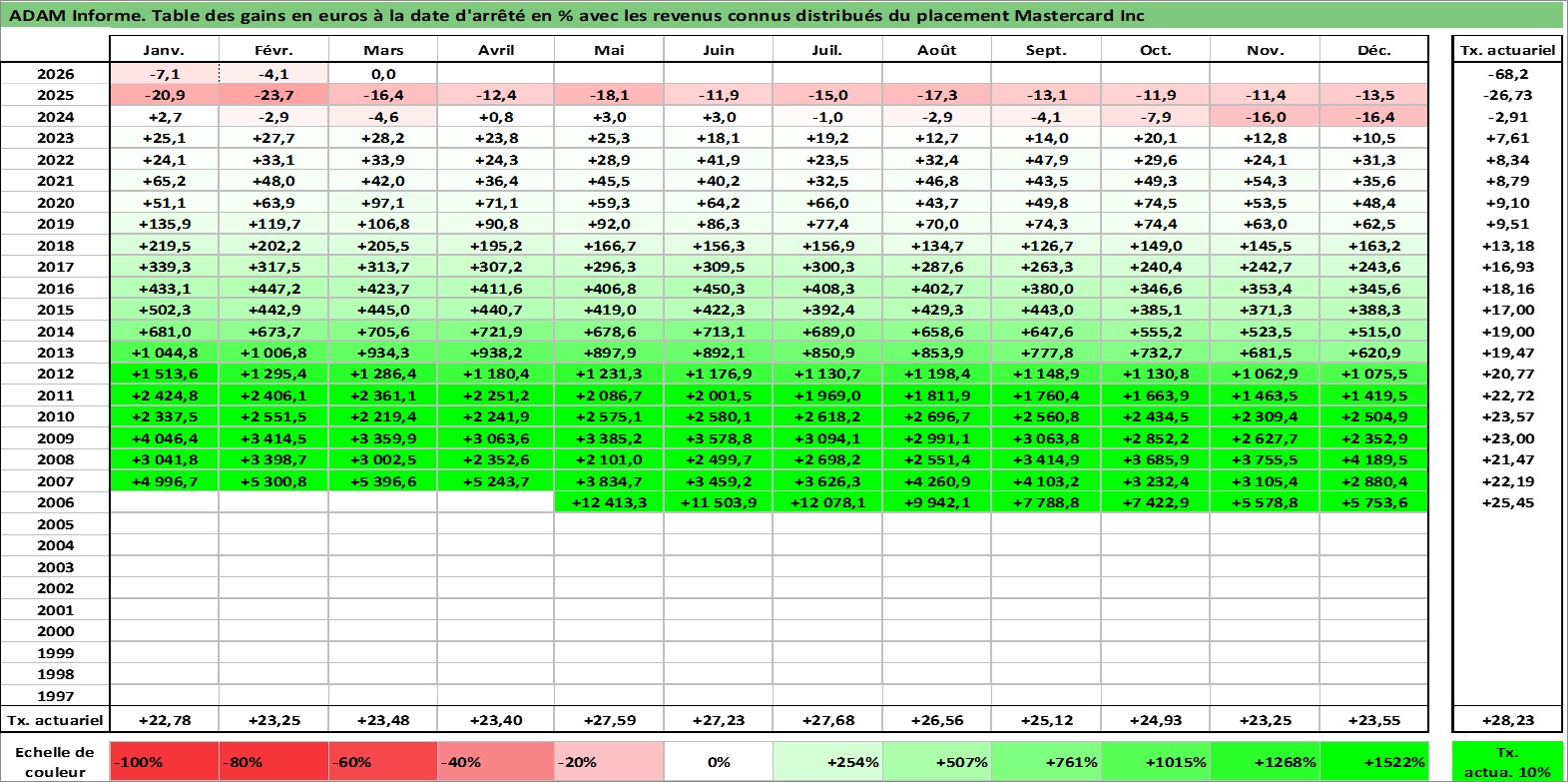The width and height of the screenshot is (1568, 782).
Task: Click the cell showing +450,3
Action: (719, 289)
